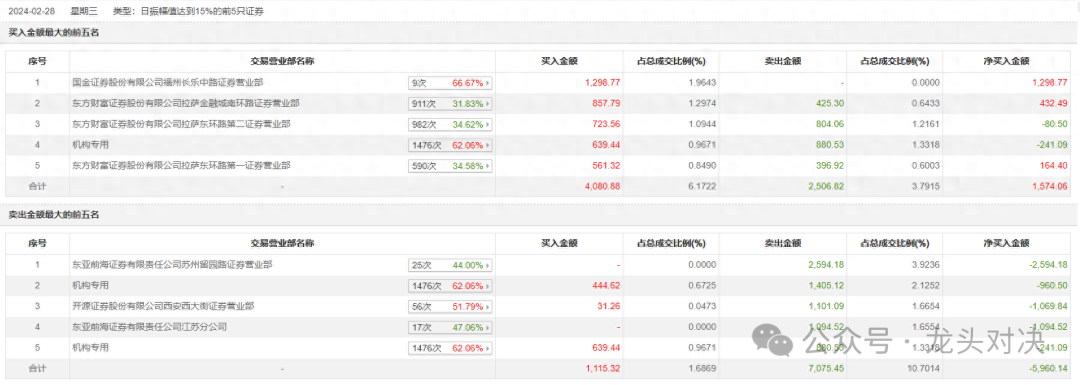
Task: Click 净买入金额 header in the sell table
Action: 1006,242
